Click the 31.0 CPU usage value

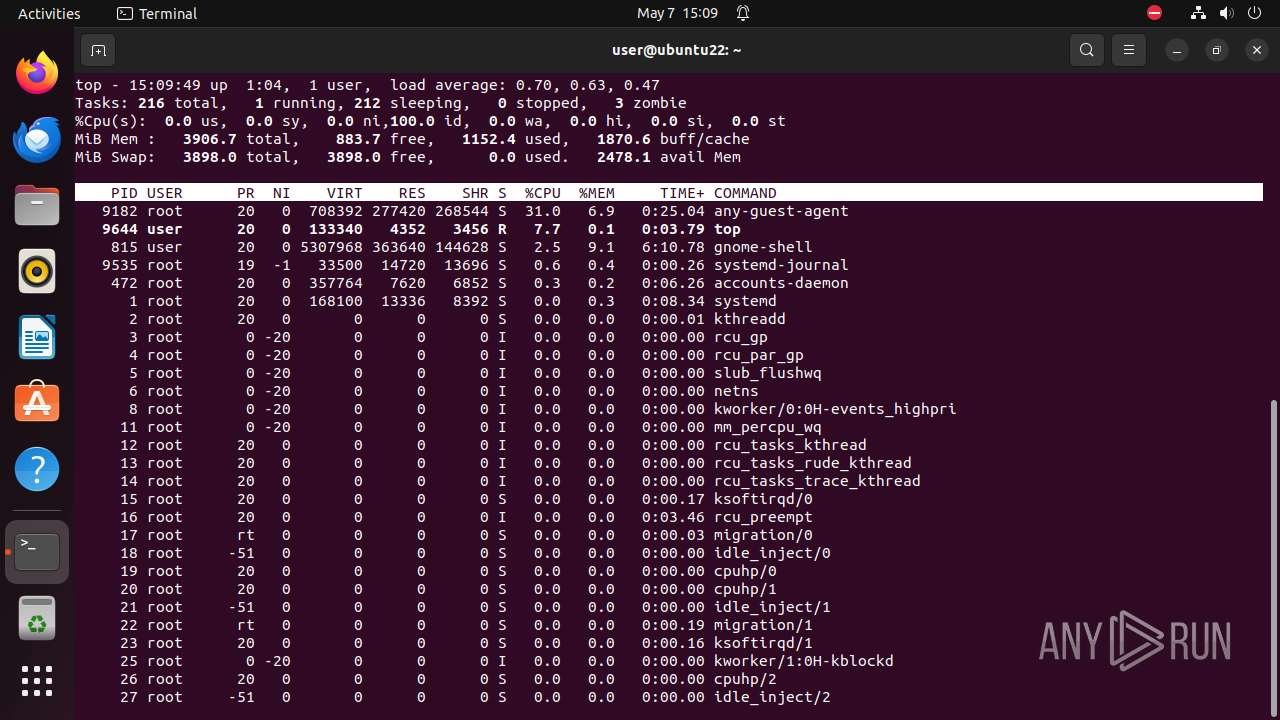pos(543,211)
